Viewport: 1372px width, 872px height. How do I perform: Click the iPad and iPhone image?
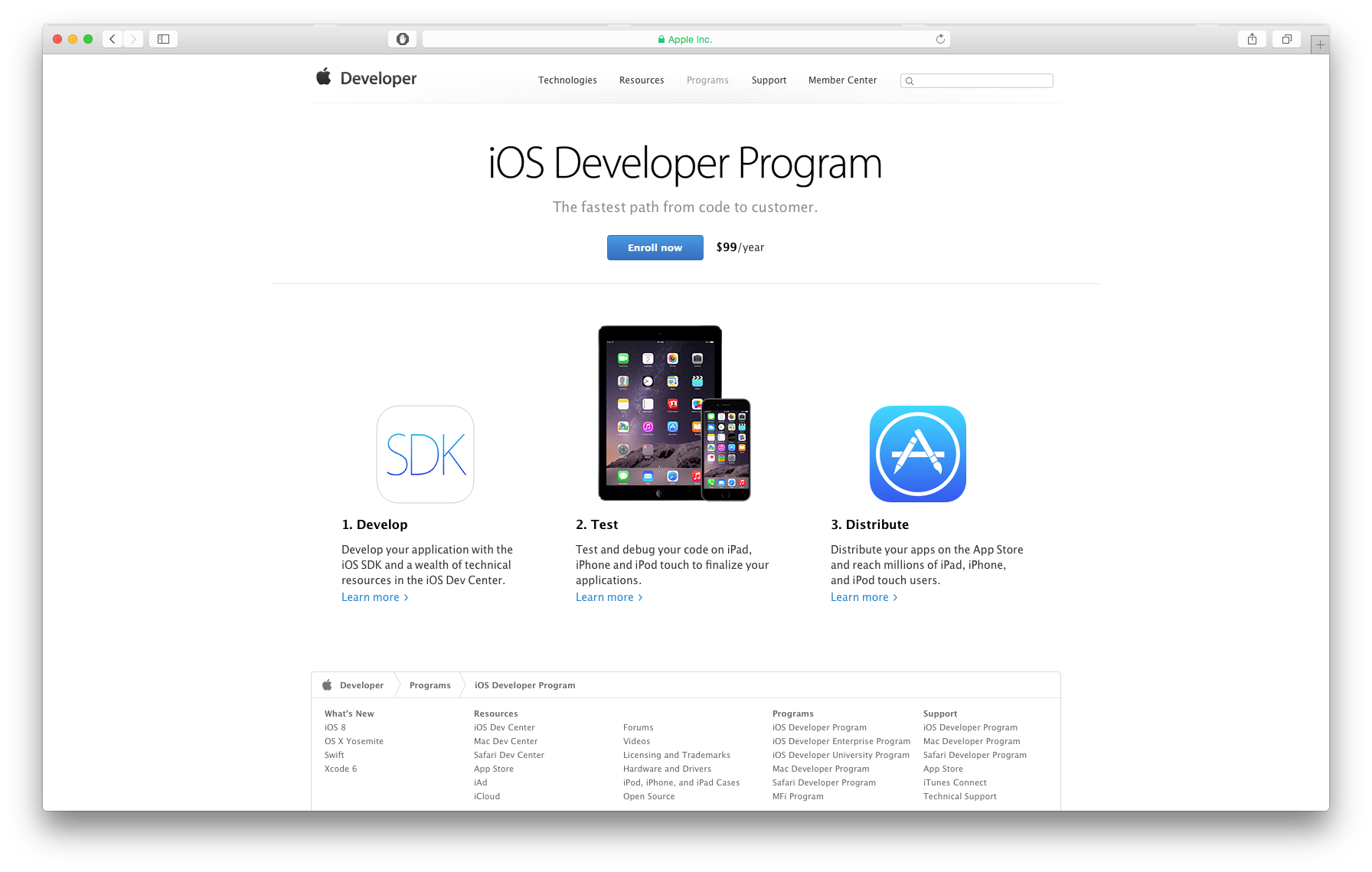pos(675,413)
